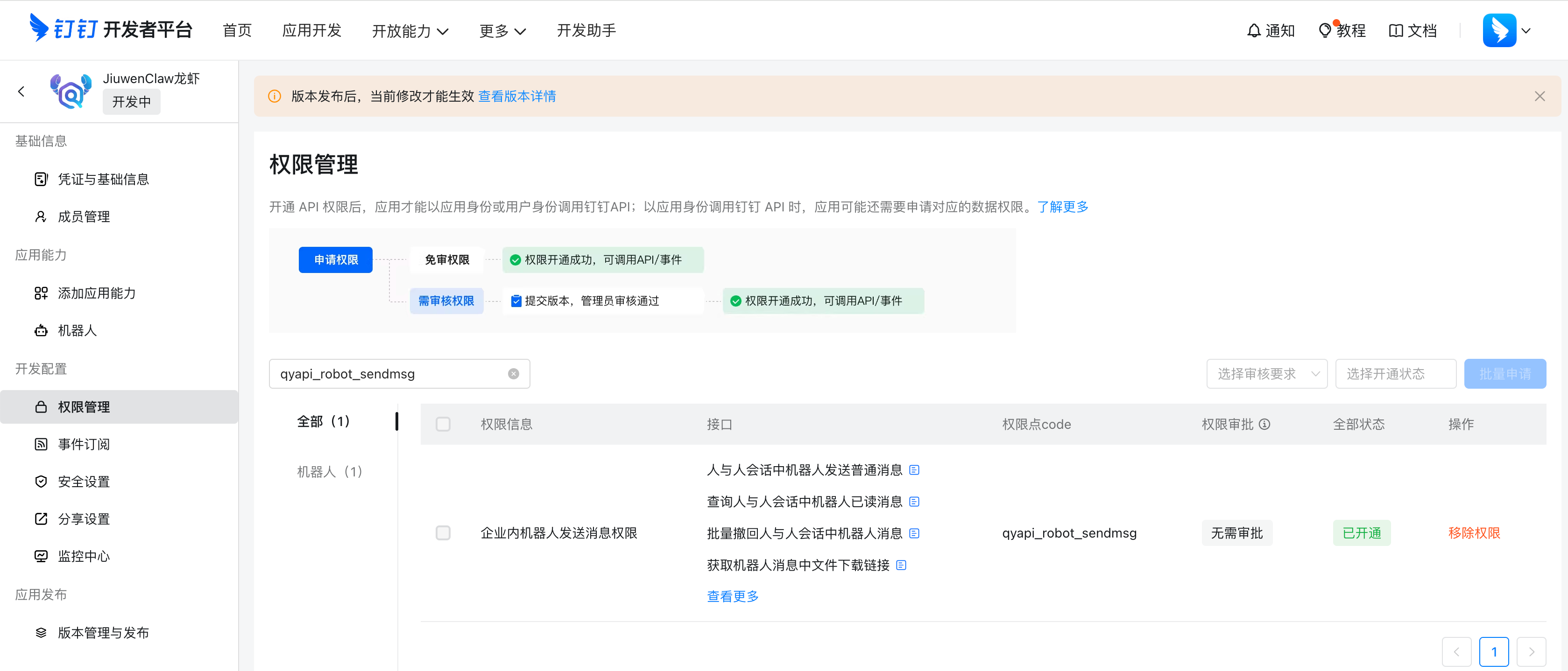Open the 选择开通状态 dropdown
The height and width of the screenshot is (671, 1568).
tap(1396, 373)
